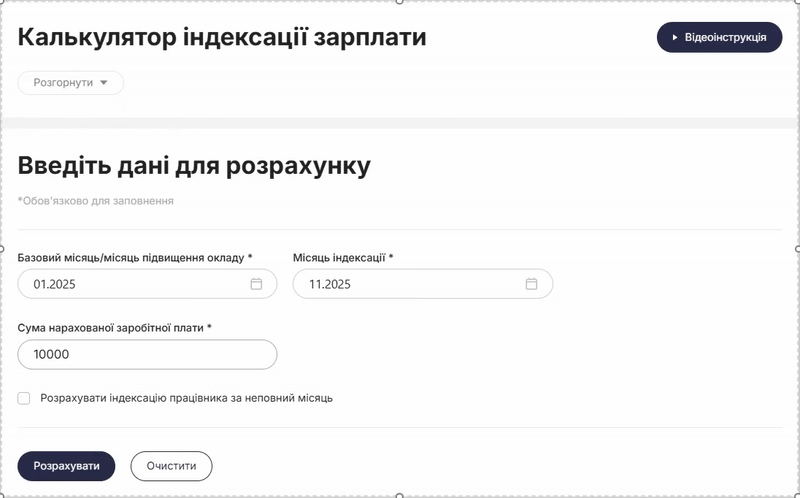The height and width of the screenshot is (498, 800).
Task: Open calendar picker for Місяць індексації
Action: point(531,284)
